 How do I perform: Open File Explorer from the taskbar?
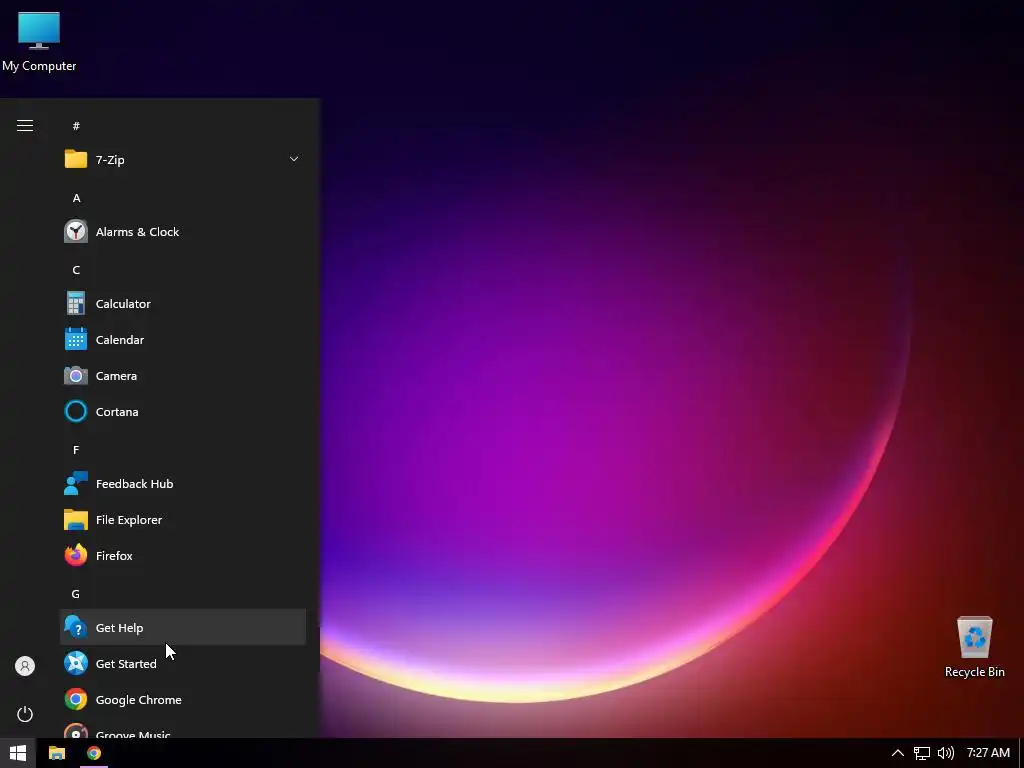coord(57,753)
